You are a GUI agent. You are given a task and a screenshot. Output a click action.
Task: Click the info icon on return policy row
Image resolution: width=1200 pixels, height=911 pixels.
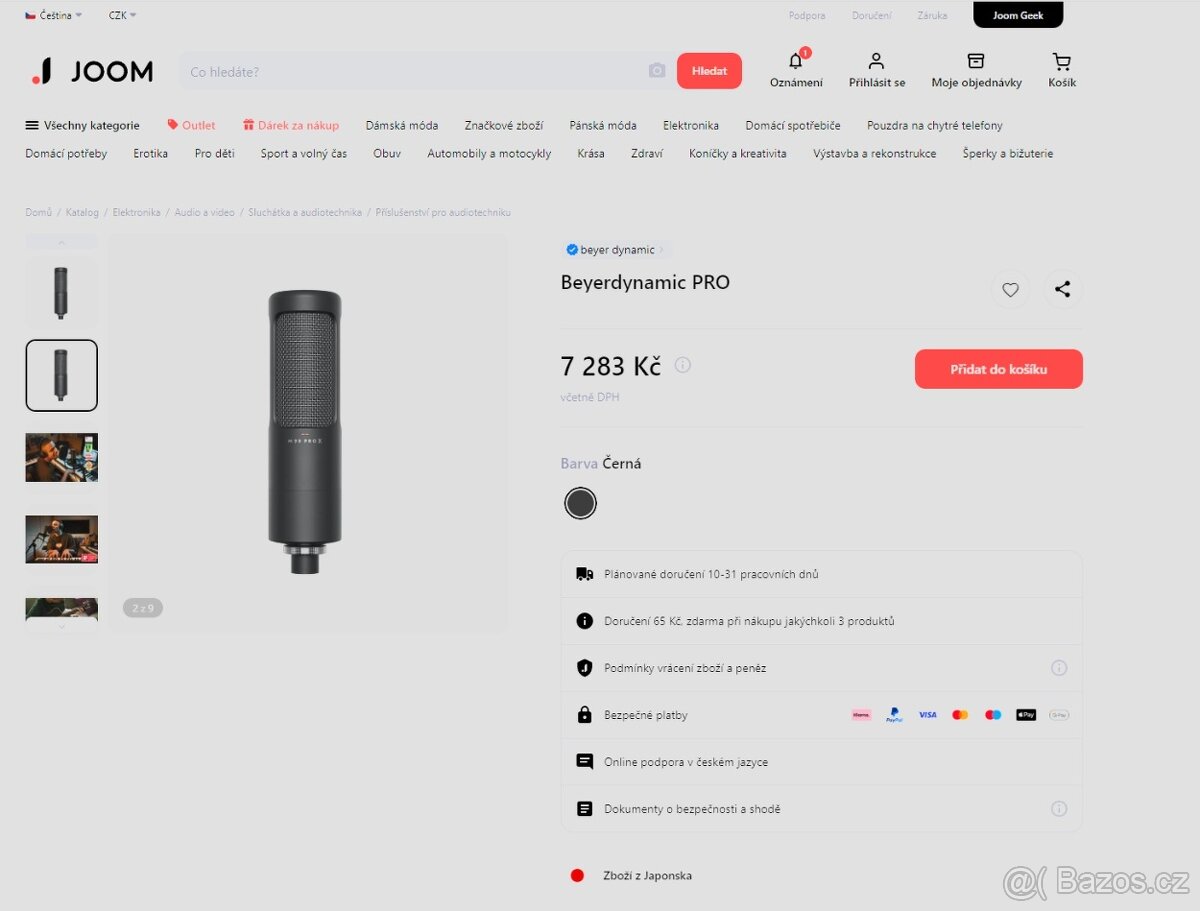coord(1059,667)
